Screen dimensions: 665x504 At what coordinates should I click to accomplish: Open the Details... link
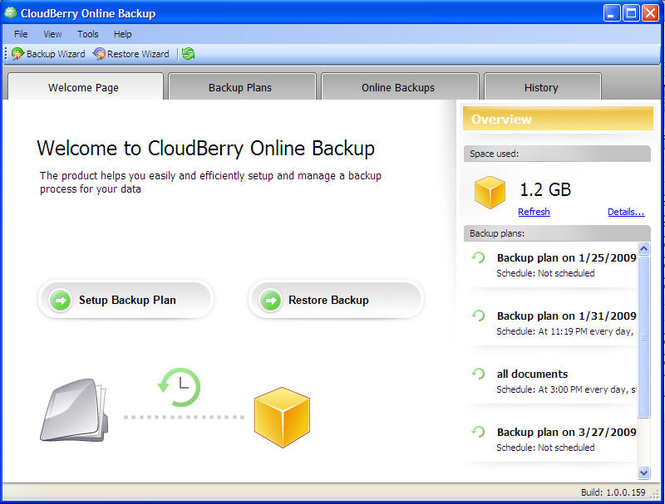tap(626, 212)
